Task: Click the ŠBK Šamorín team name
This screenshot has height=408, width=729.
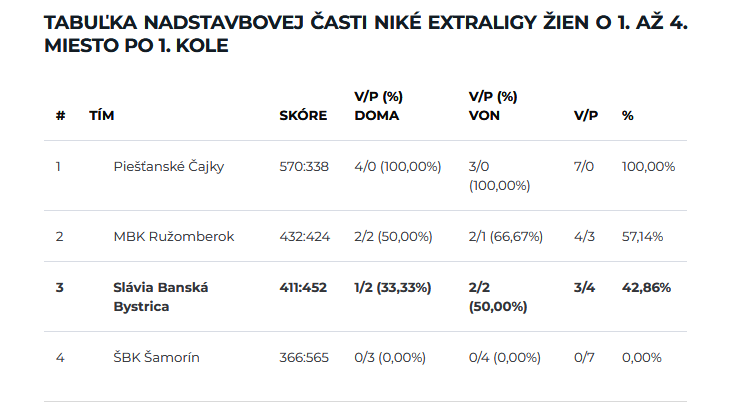Action: 157,357
